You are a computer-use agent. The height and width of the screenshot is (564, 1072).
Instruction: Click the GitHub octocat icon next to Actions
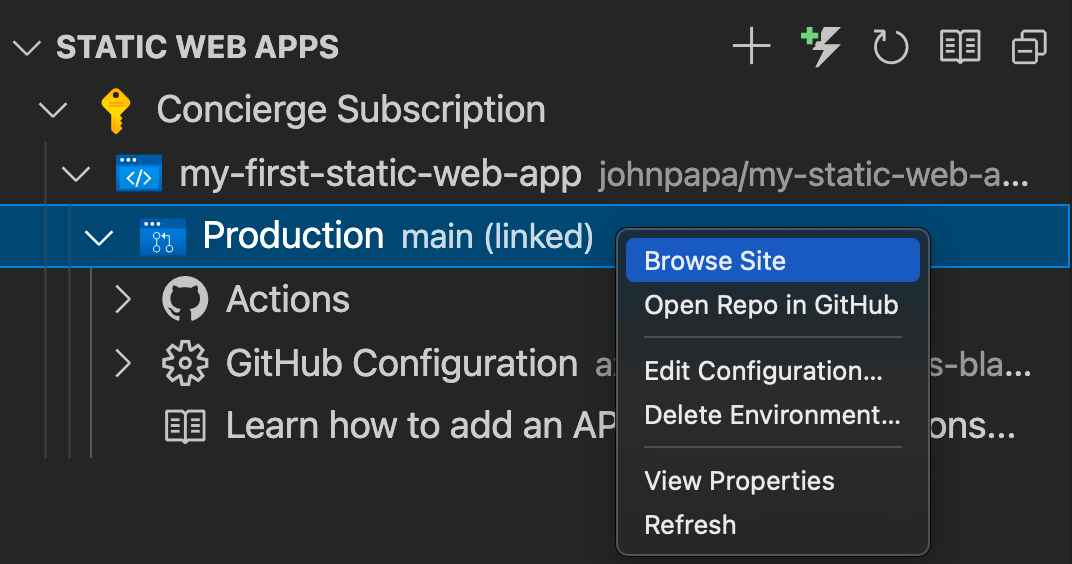click(185, 299)
